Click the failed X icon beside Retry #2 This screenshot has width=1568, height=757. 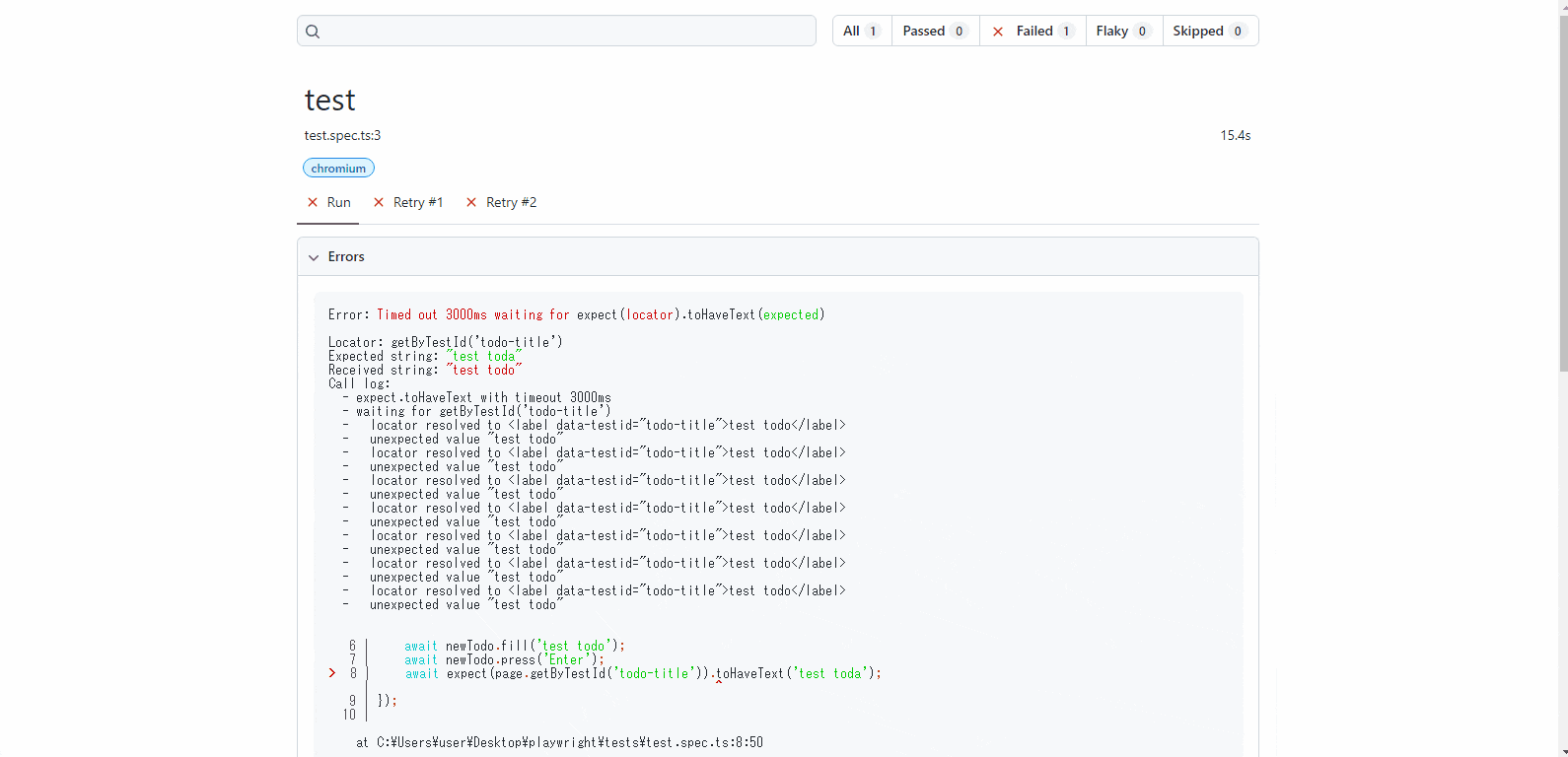(471, 202)
